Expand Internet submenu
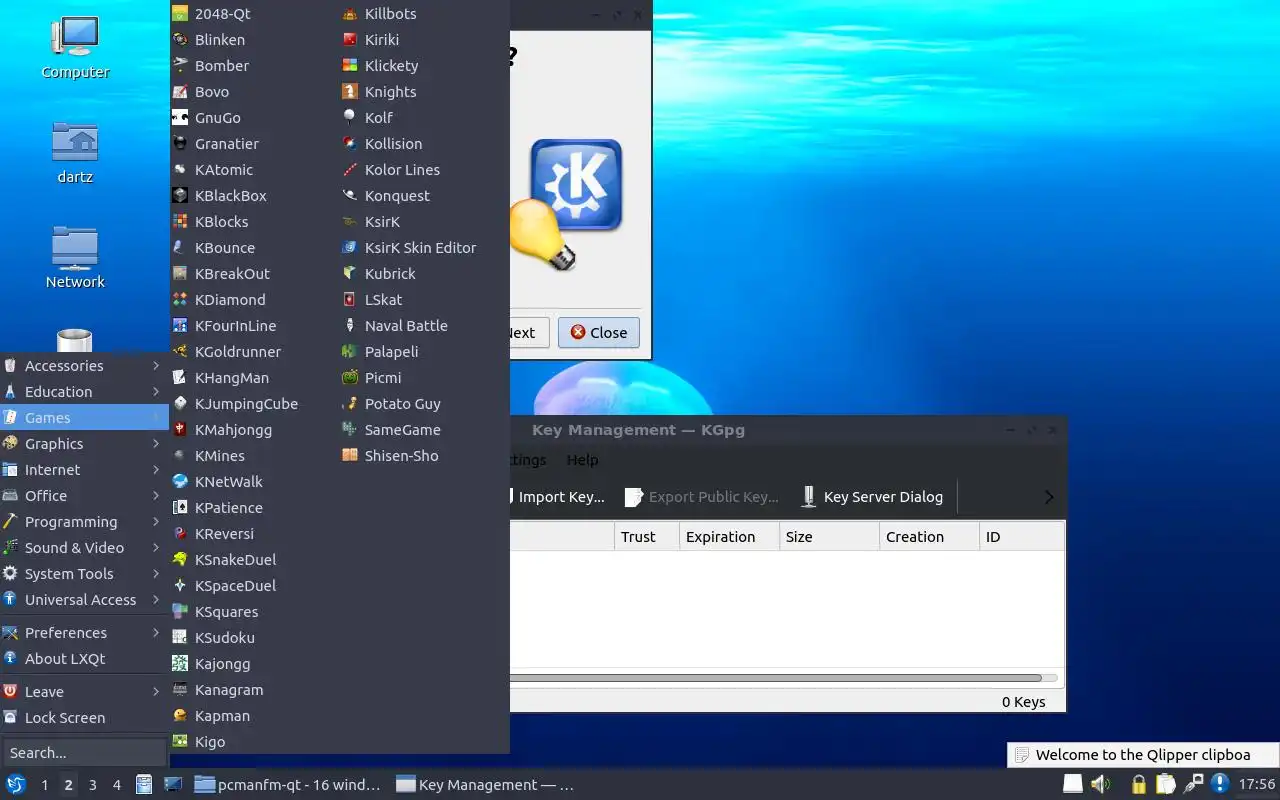 pyautogui.click(x=84, y=470)
